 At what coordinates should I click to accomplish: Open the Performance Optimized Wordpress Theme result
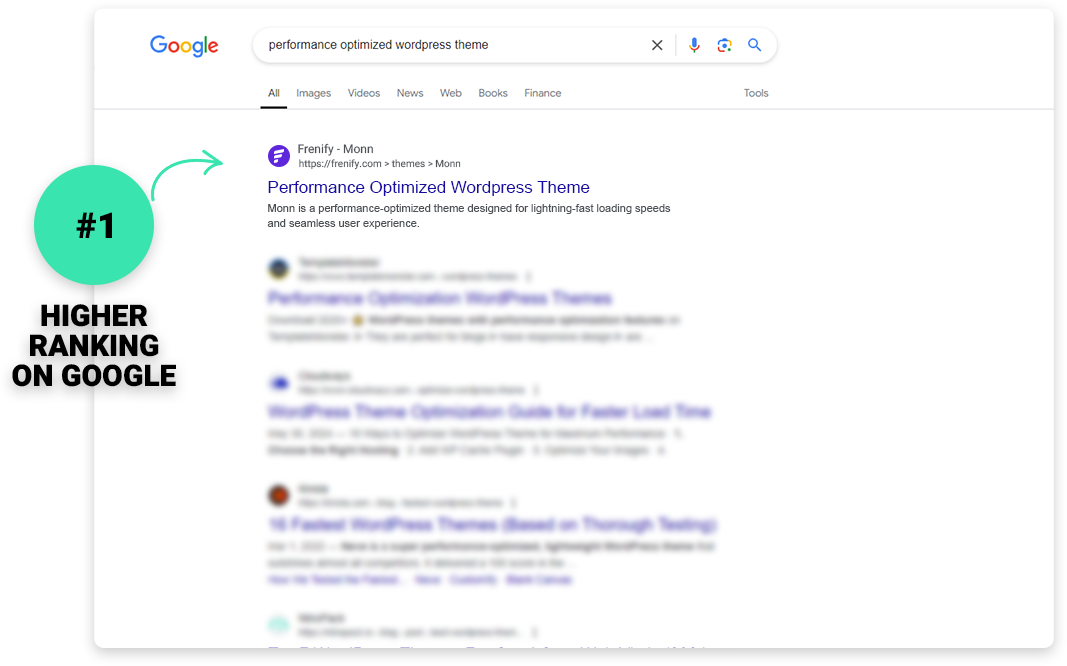click(x=428, y=187)
